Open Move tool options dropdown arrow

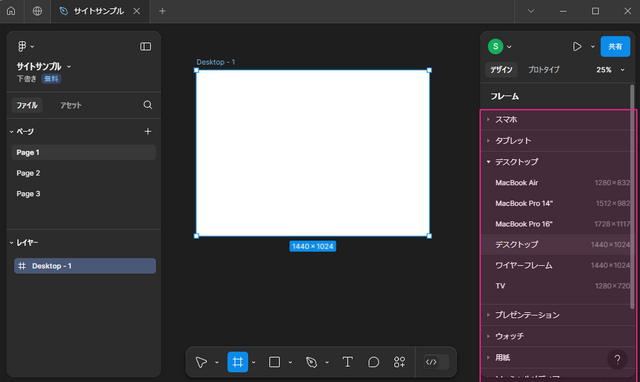click(217, 362)
